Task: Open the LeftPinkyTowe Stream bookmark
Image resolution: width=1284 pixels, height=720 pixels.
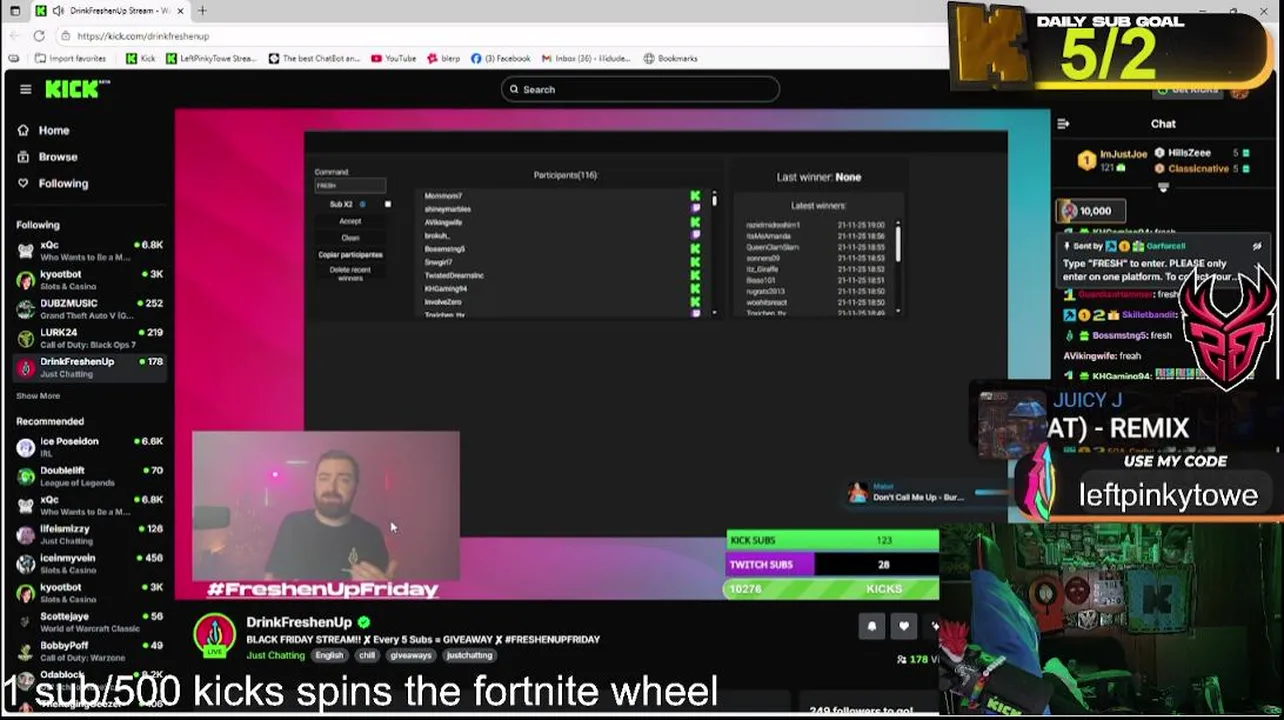Action: pos(211,58)
